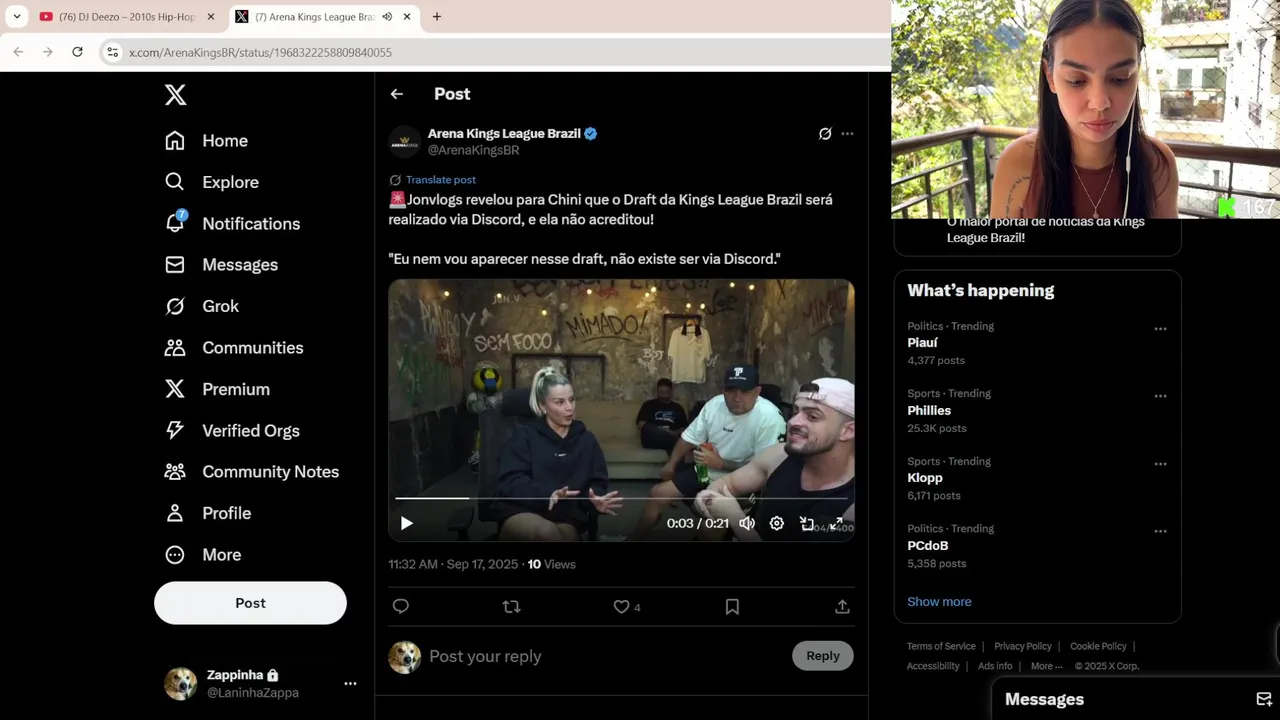Go back with the Post arrow
This screenshot has width=1280, height=720.
[x=397, y=94]
